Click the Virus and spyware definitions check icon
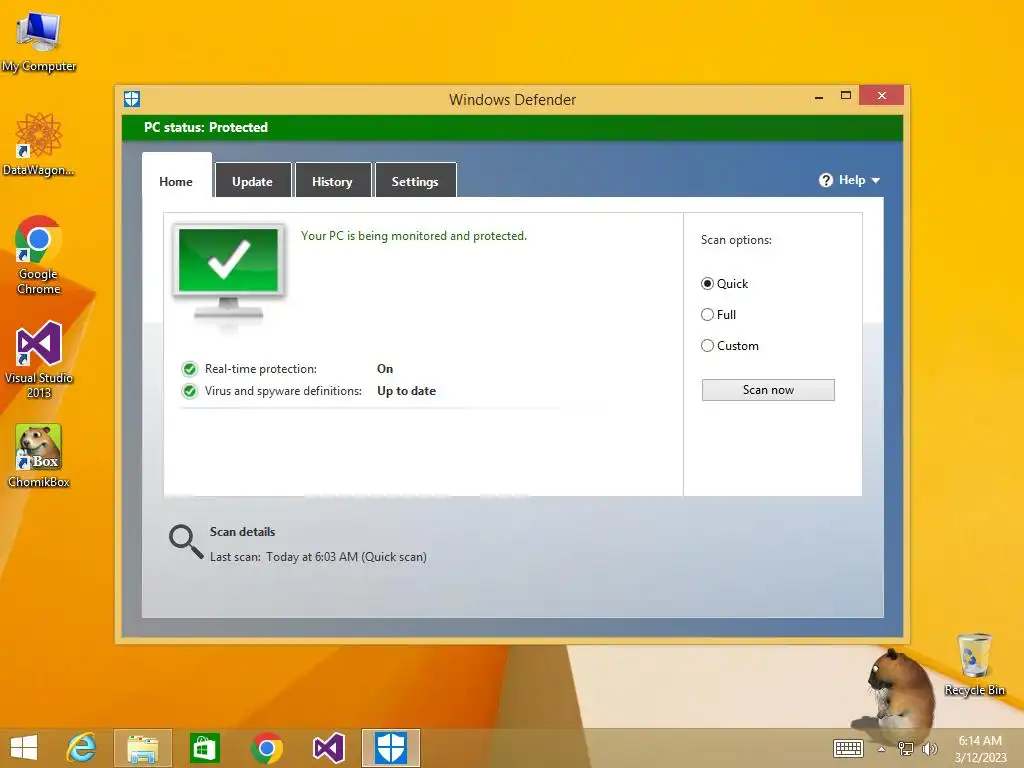Image resolution: width=1024 pixels, height=768 pixels. [189, 391]
